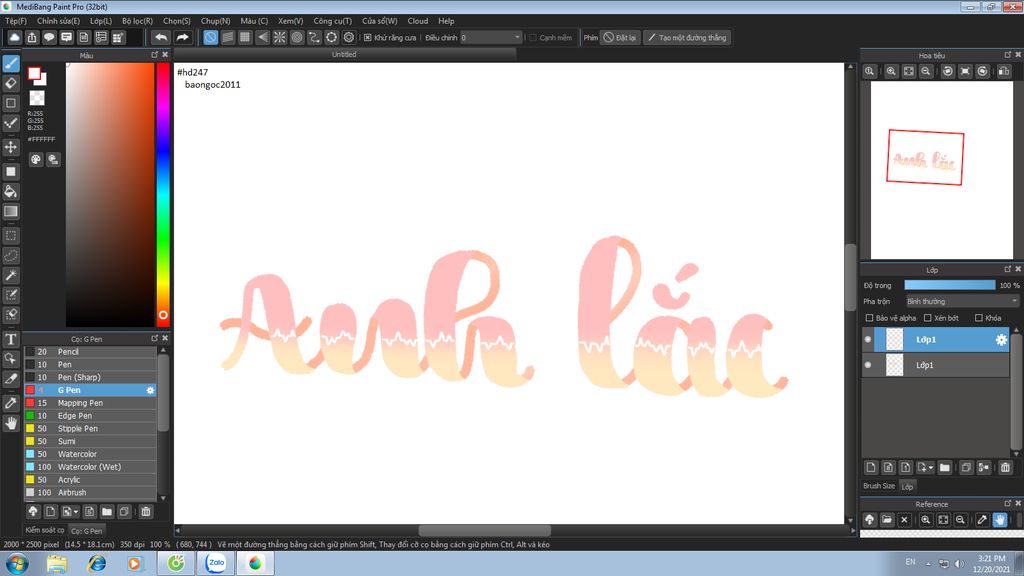The height and width of the screenshot is (576, 1024).
Task: Open the Cloud menu
Action: [417, 21]
